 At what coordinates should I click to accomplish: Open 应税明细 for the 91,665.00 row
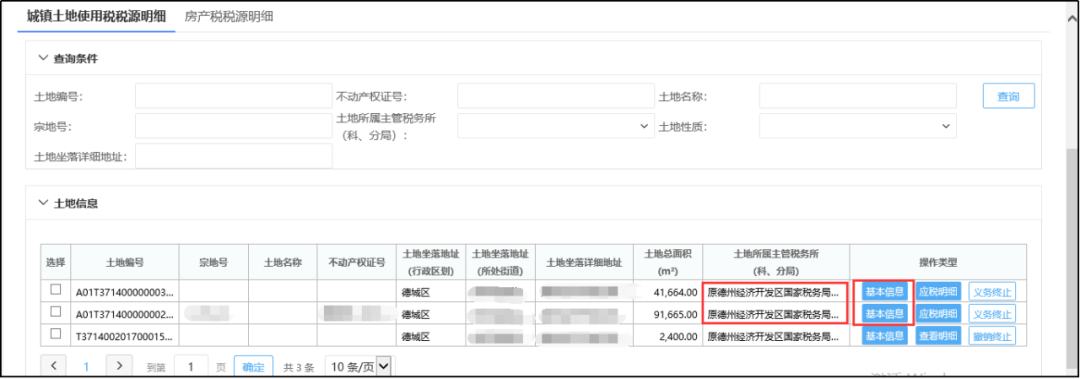[938, 314]
